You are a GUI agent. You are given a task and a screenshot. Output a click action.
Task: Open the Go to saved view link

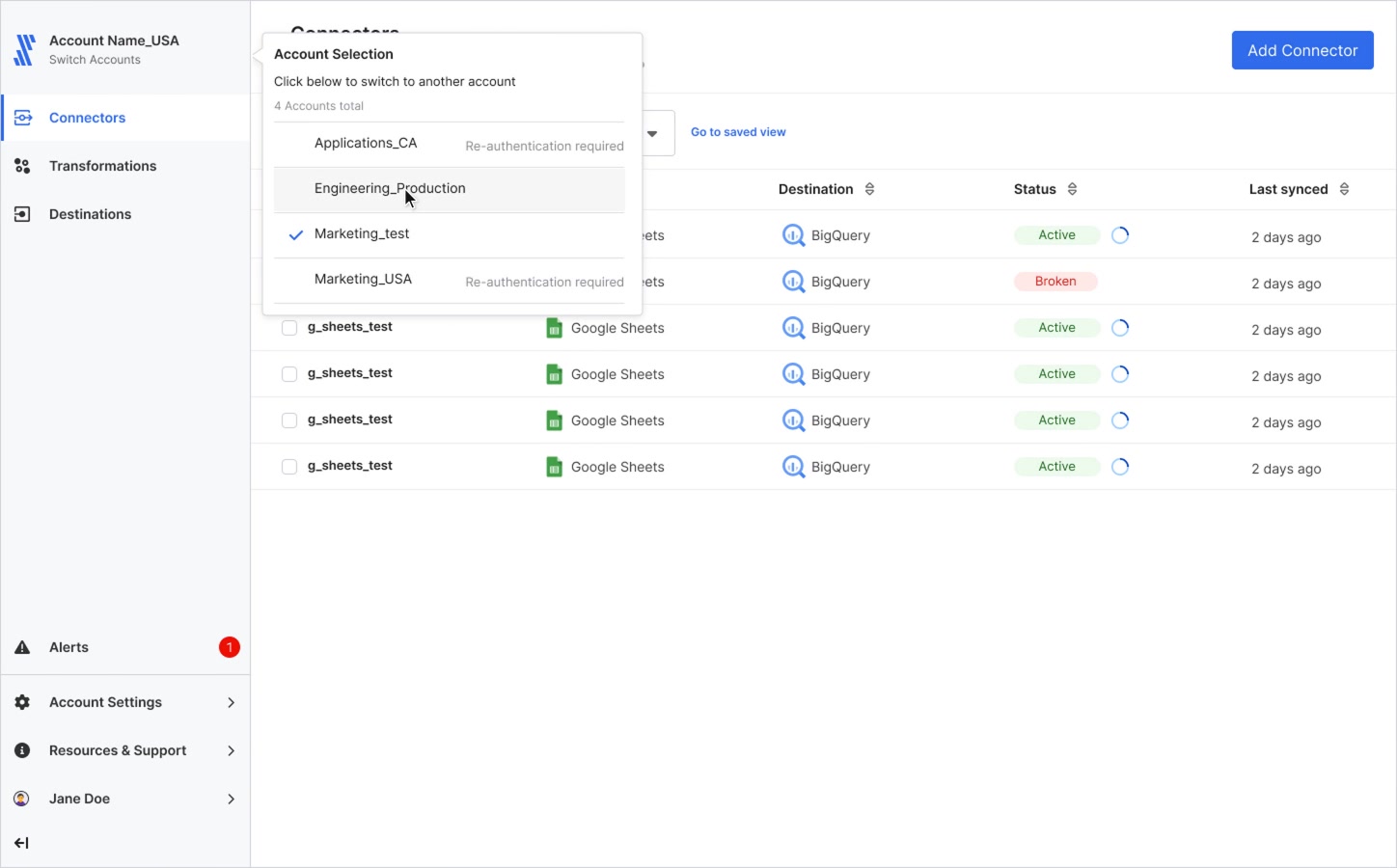(738, 132)
